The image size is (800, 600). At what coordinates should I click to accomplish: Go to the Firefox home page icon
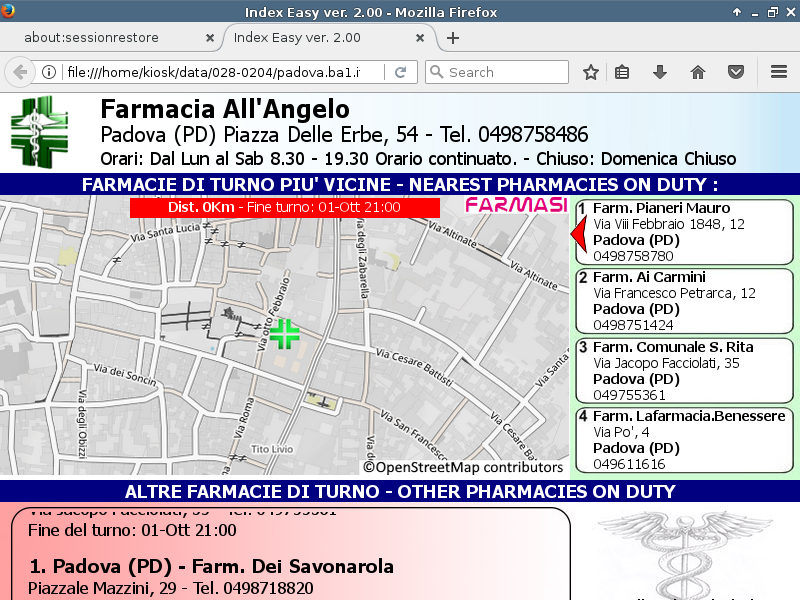tap(698, 72)
